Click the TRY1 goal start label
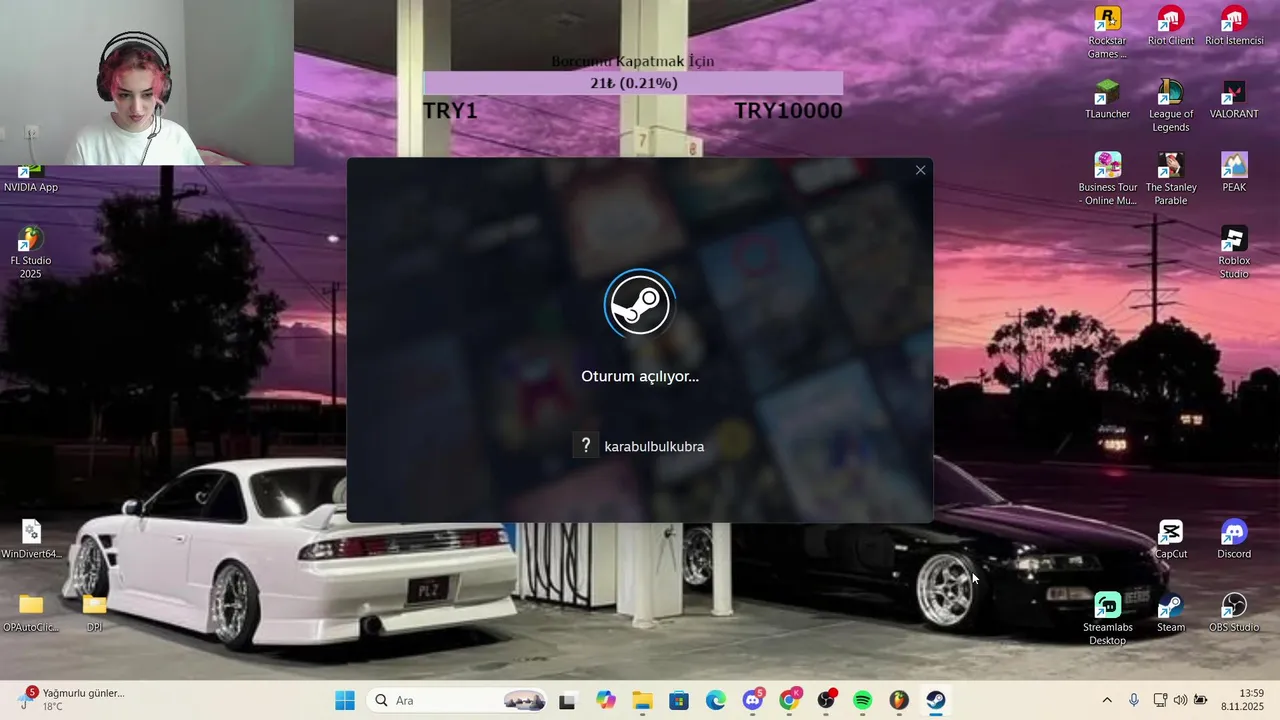Screen dimensions: 1280x720 [450, 110]
